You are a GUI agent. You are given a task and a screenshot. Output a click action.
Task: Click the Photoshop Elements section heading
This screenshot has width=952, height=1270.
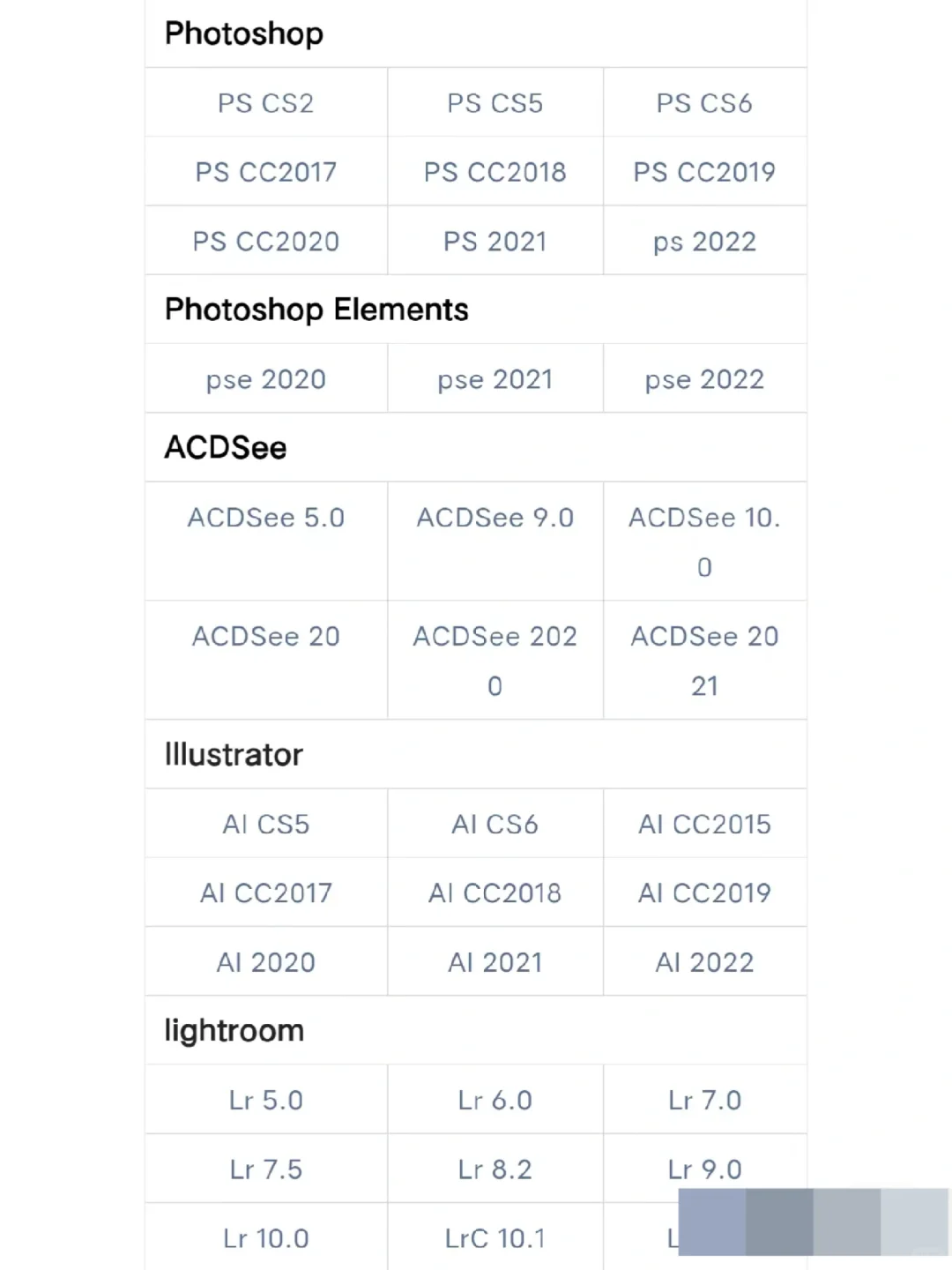click(x=316, y=310)
